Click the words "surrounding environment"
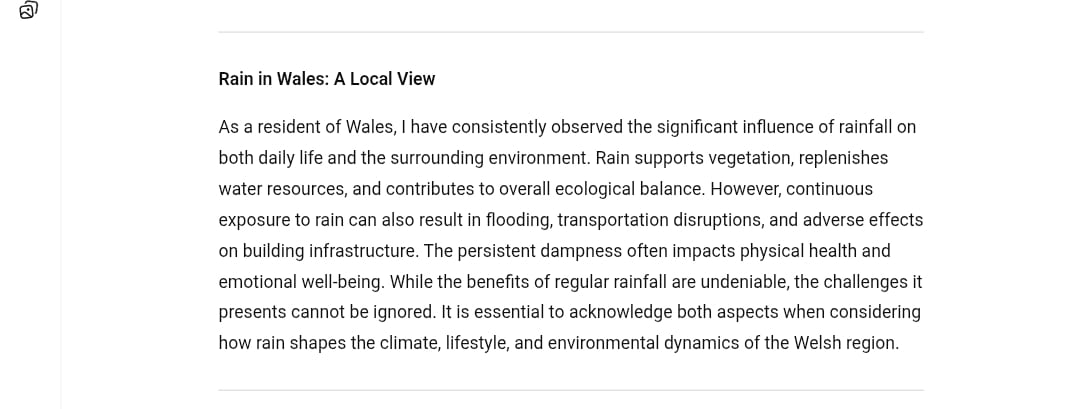 [x=490, y=158]
